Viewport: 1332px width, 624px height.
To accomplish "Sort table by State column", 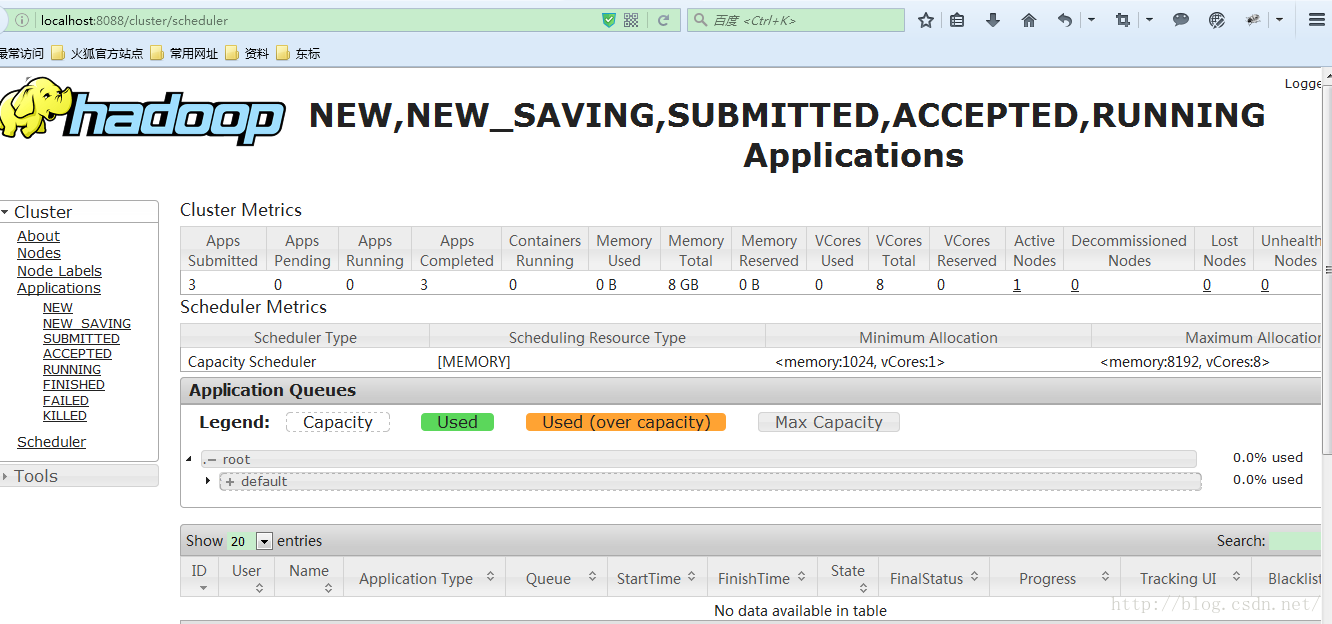I will click(848, 577).
